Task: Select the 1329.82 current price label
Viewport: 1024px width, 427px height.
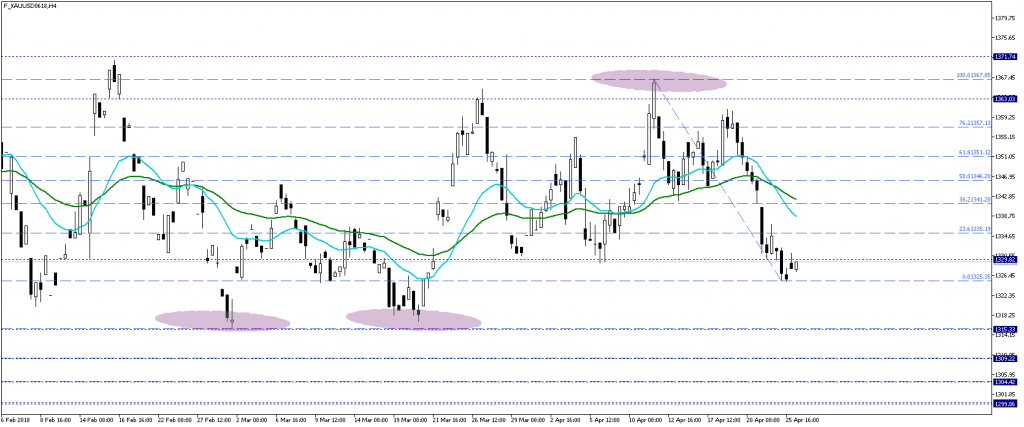Action: [1004, 260]
